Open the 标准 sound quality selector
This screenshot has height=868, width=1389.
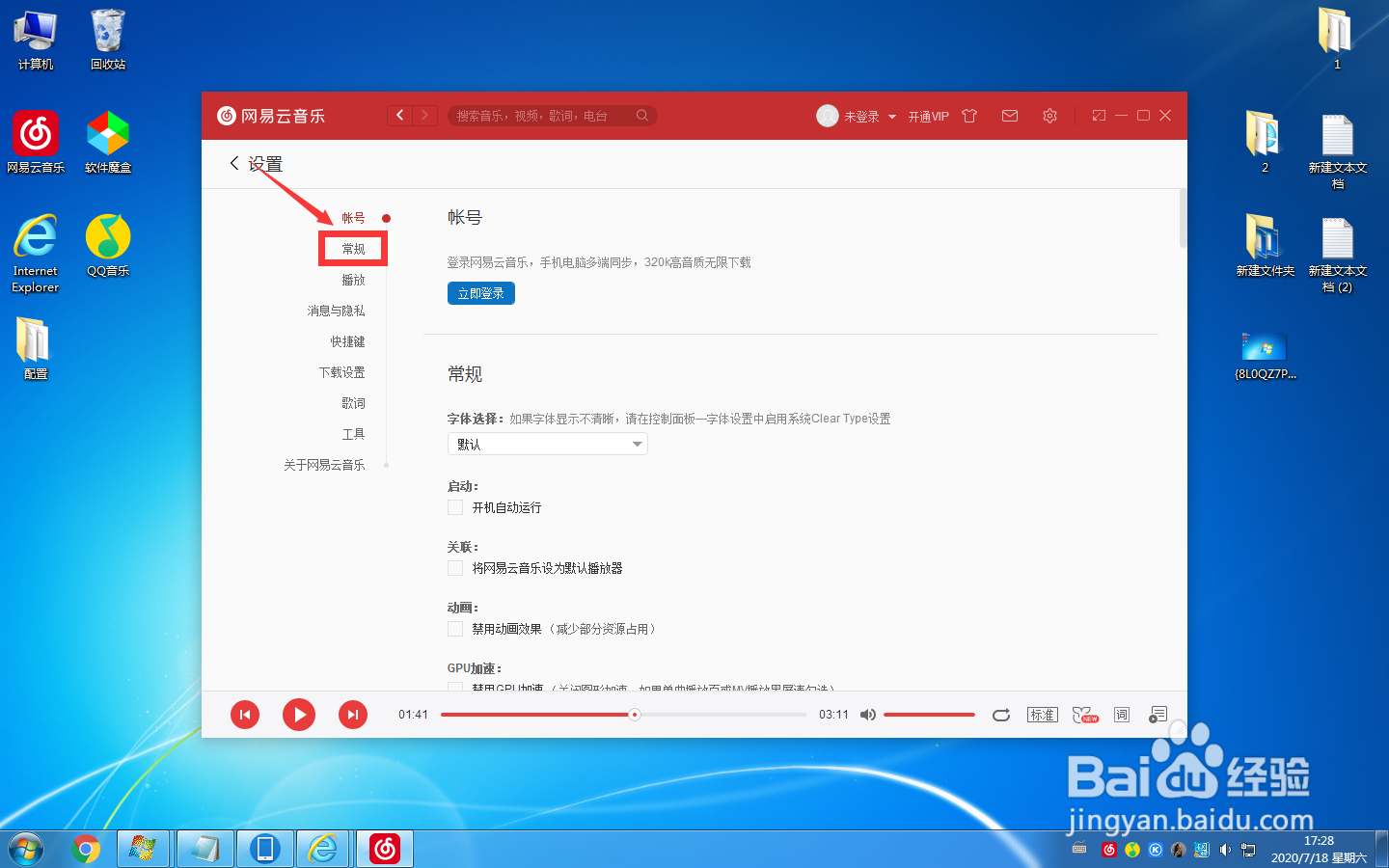(x=1043, y=715)
